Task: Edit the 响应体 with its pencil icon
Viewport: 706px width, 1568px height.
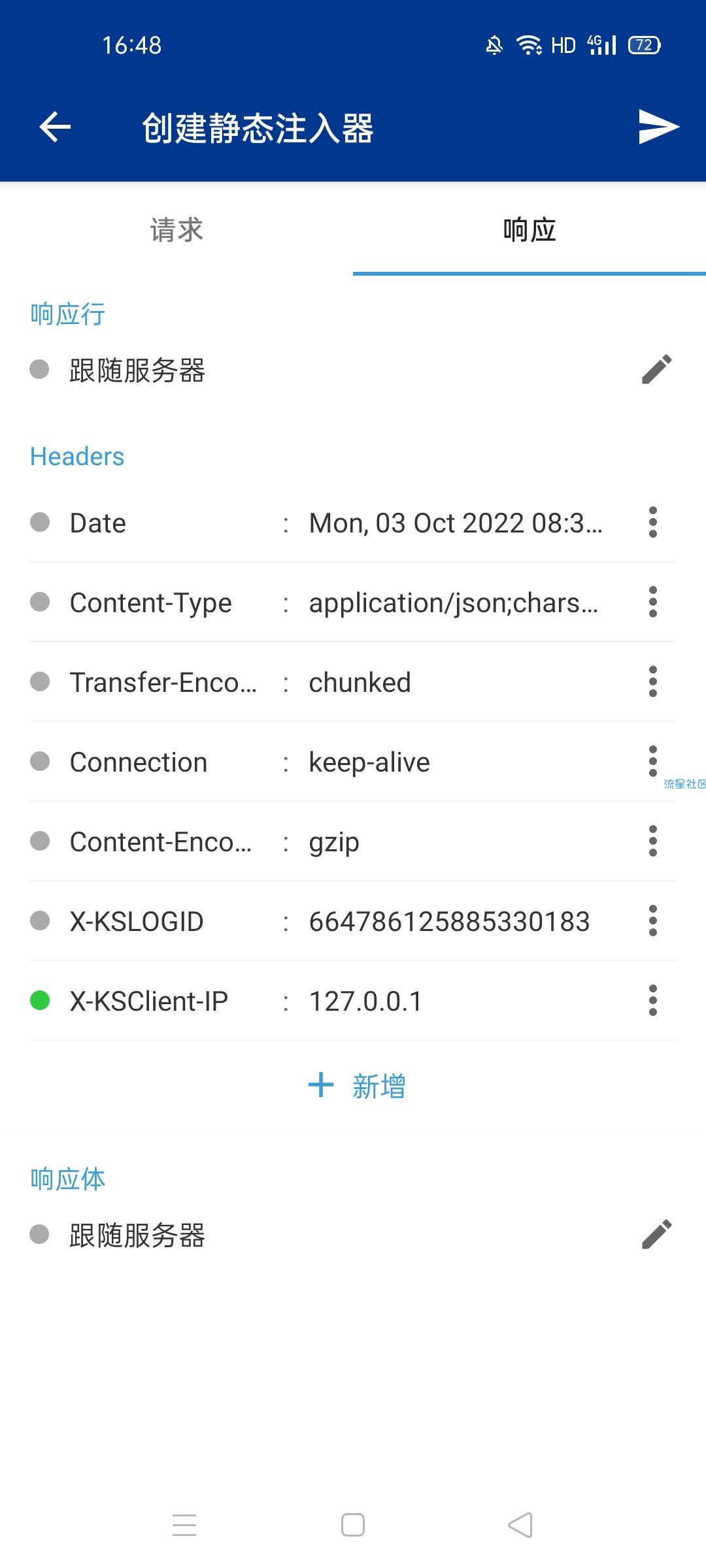Action: click(x=656, y=1234)
